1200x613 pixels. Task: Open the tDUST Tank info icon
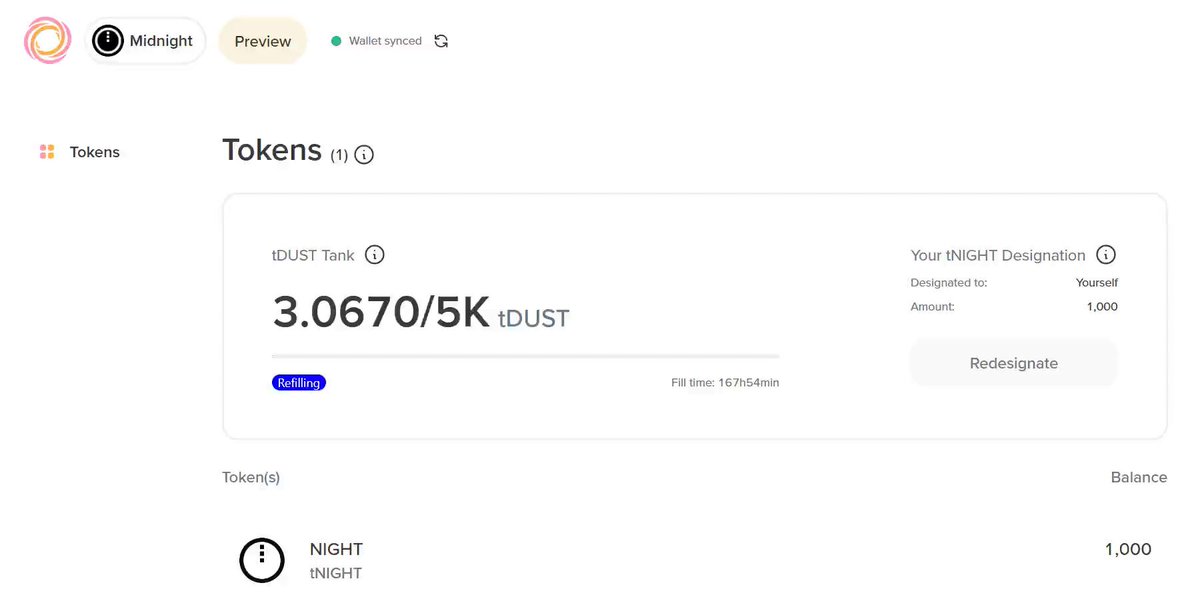point(374,255)
